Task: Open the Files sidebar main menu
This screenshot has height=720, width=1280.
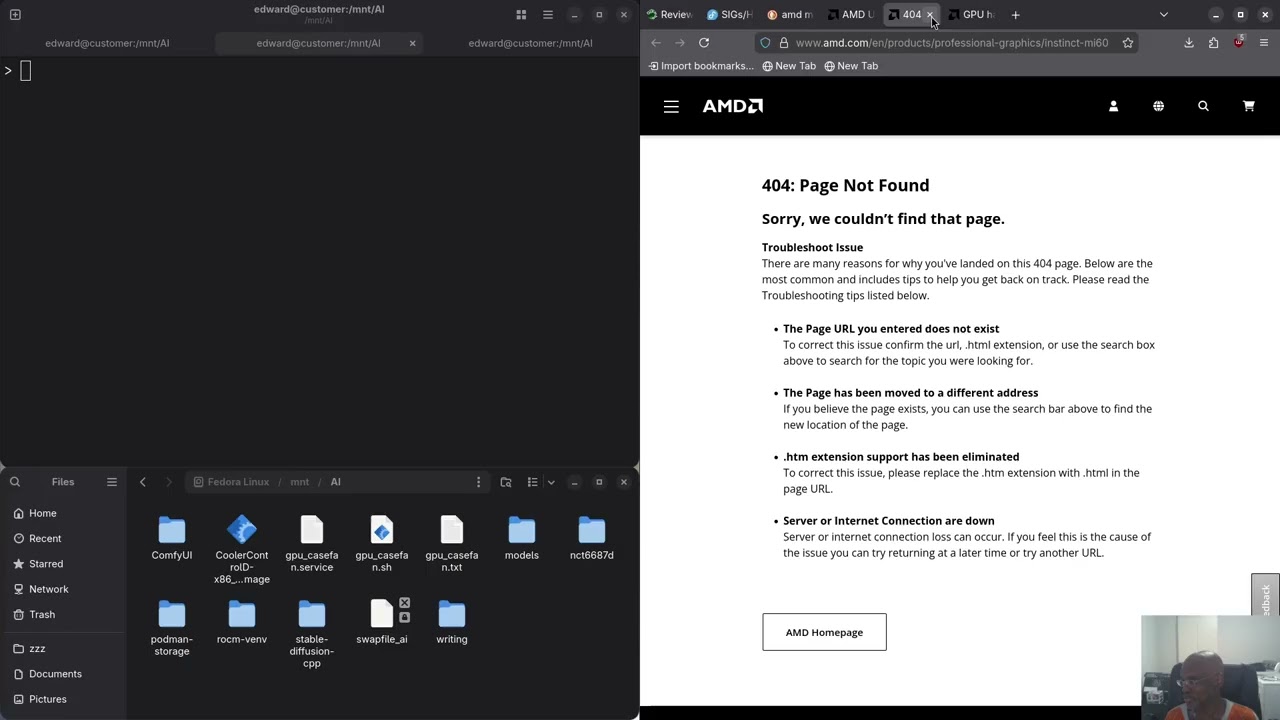Action: coord(112,482)
